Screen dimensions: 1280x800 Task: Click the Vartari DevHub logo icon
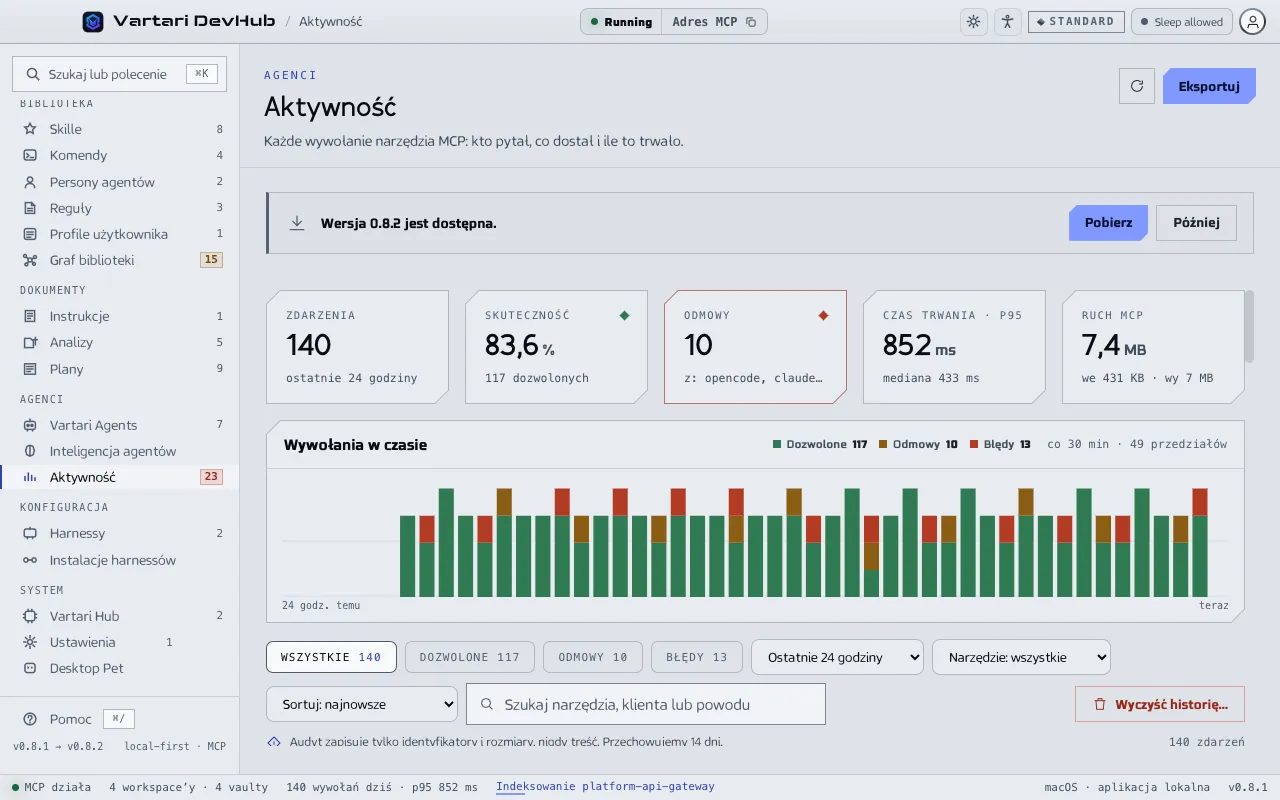93,21
